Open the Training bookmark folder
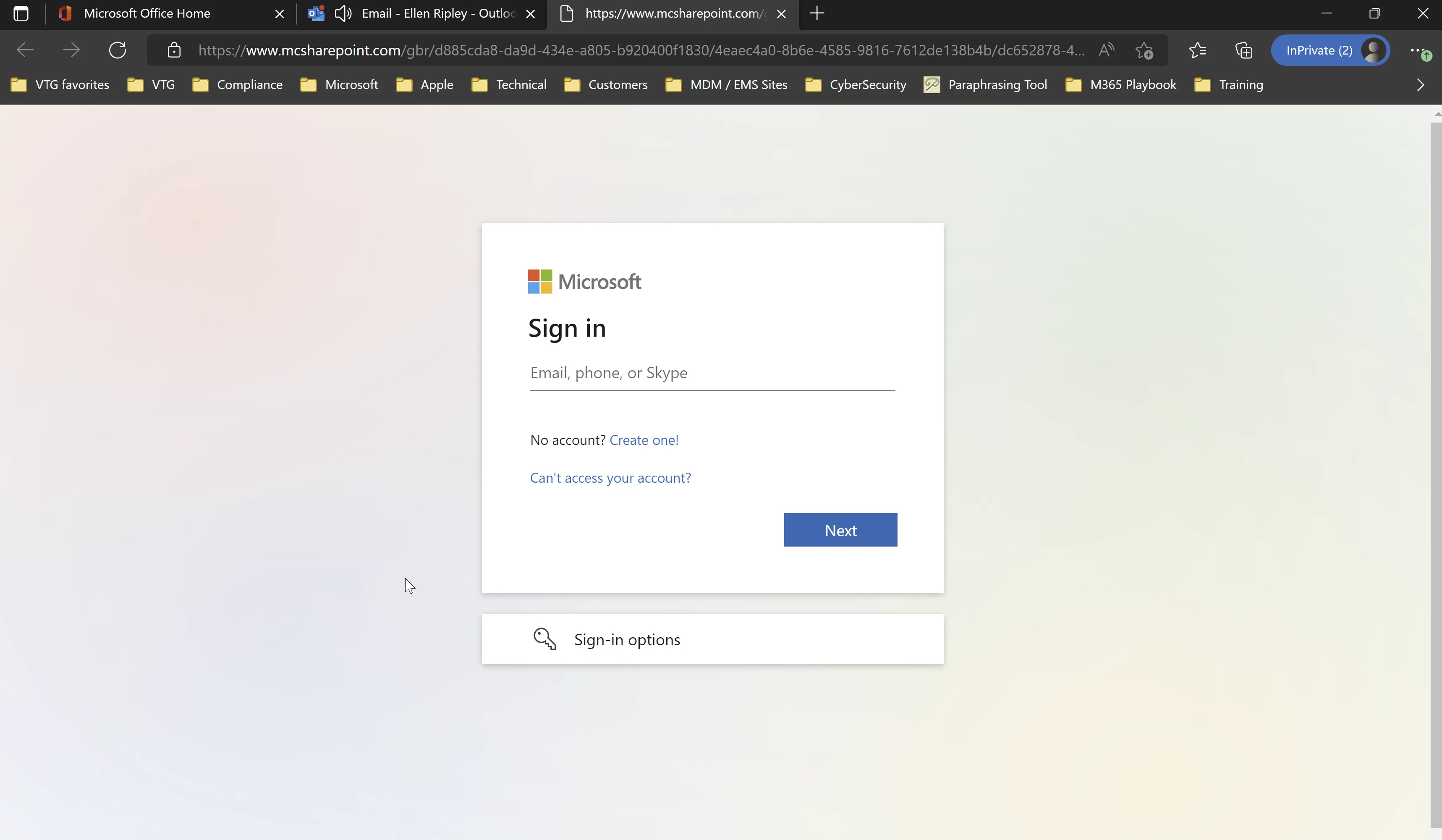Image resolution: width=1442 pixels, height=840 pixels. 1229,85
